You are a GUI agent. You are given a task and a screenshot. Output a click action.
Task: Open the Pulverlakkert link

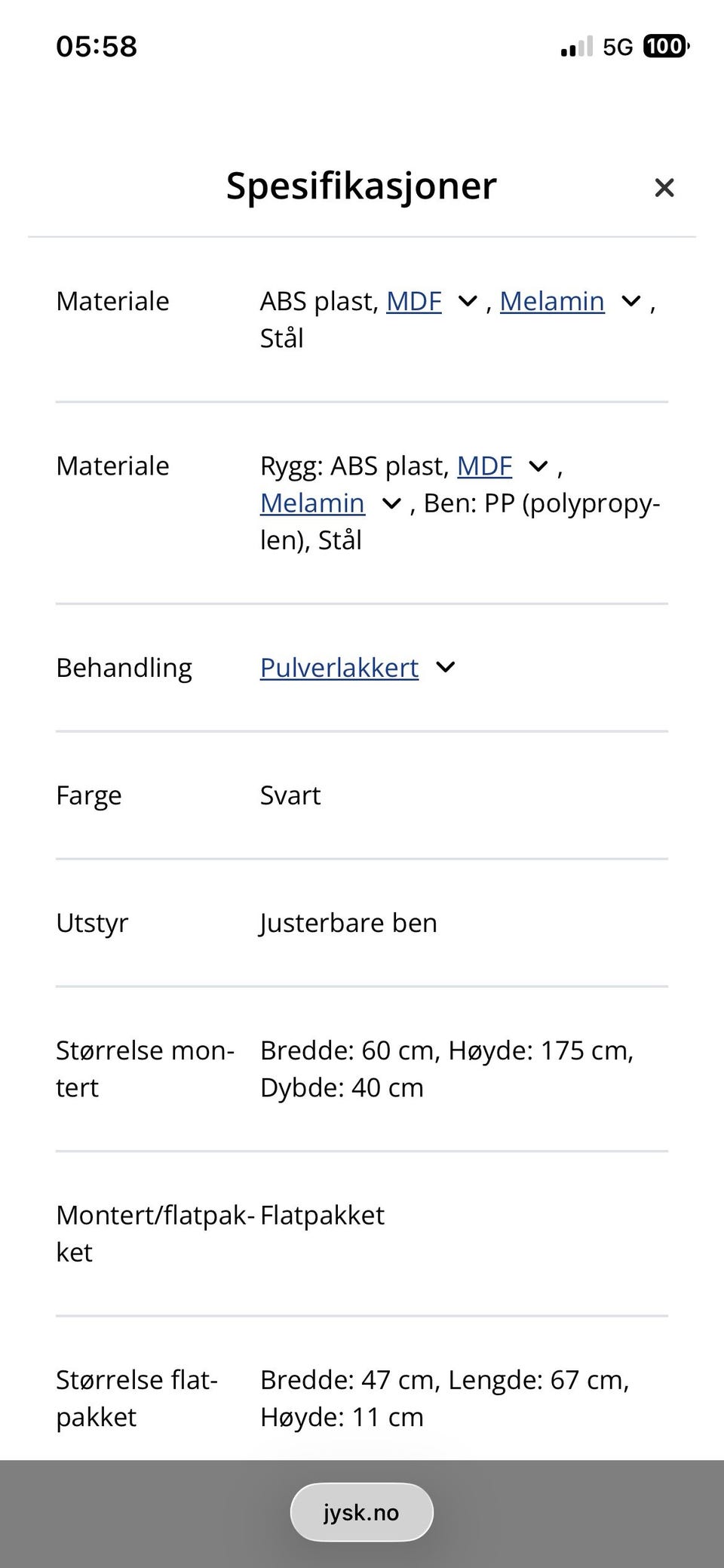pyautogui.click(x=339, y=668)
